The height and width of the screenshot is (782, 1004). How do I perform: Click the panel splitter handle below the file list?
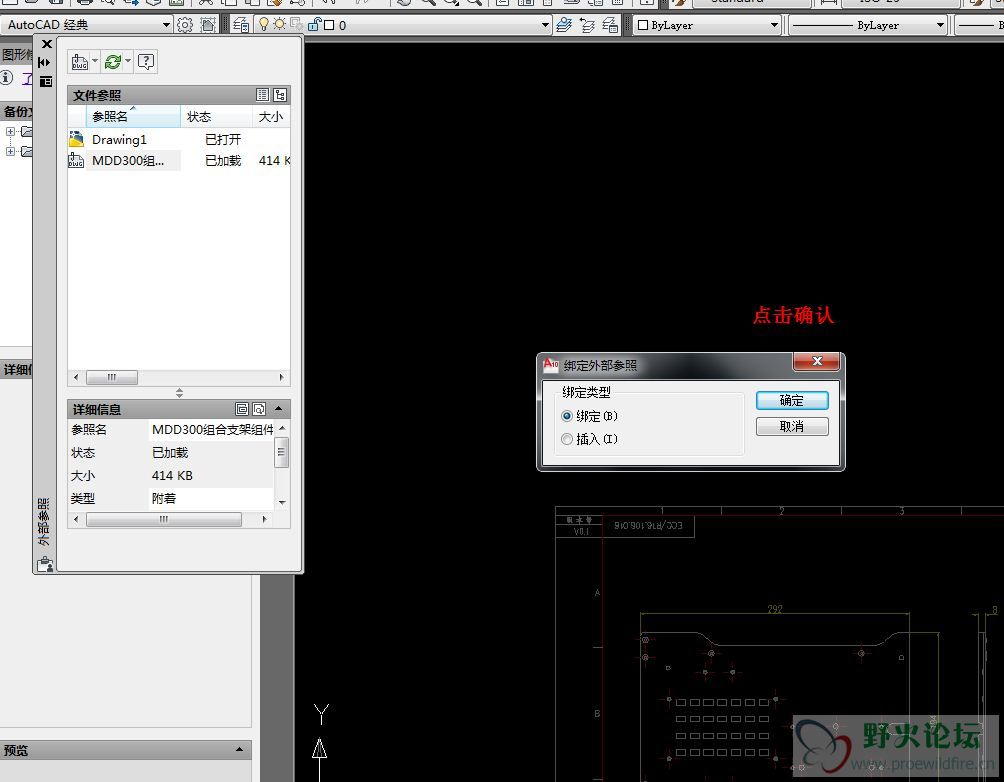pyautogui.click(x=179, y=393)
